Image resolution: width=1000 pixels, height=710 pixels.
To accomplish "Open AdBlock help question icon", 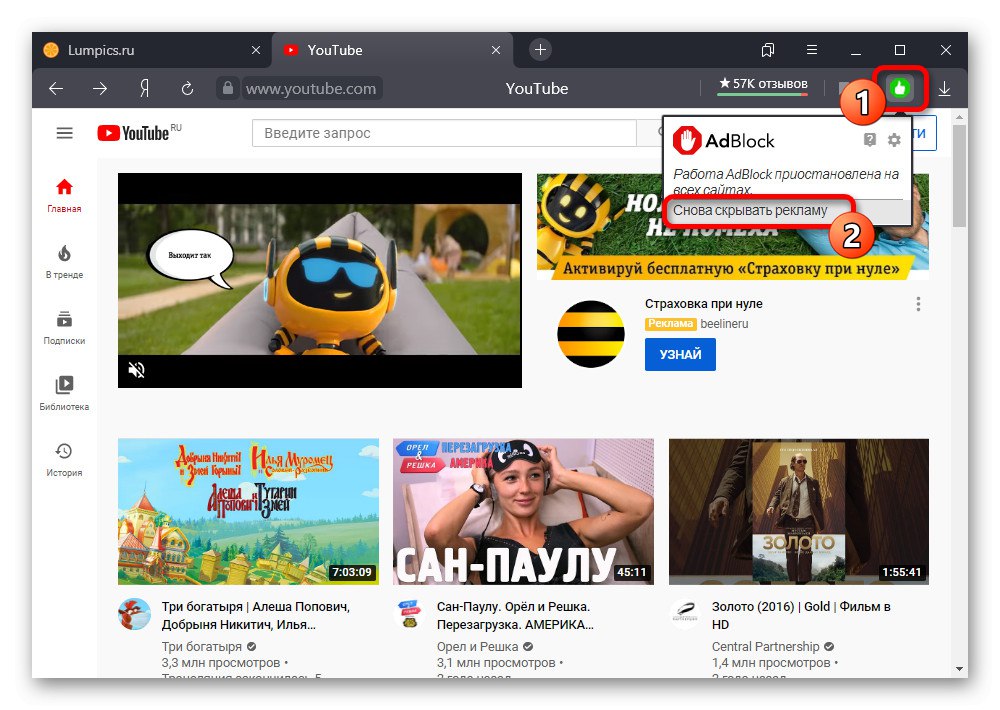I will point(870,140).
